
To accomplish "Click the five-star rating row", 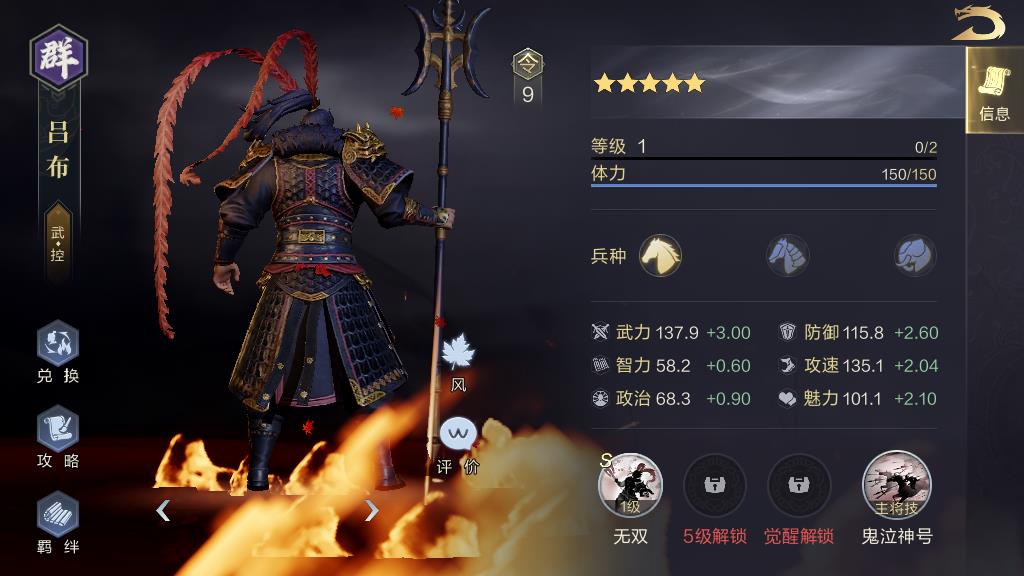I will pos(650,83).
